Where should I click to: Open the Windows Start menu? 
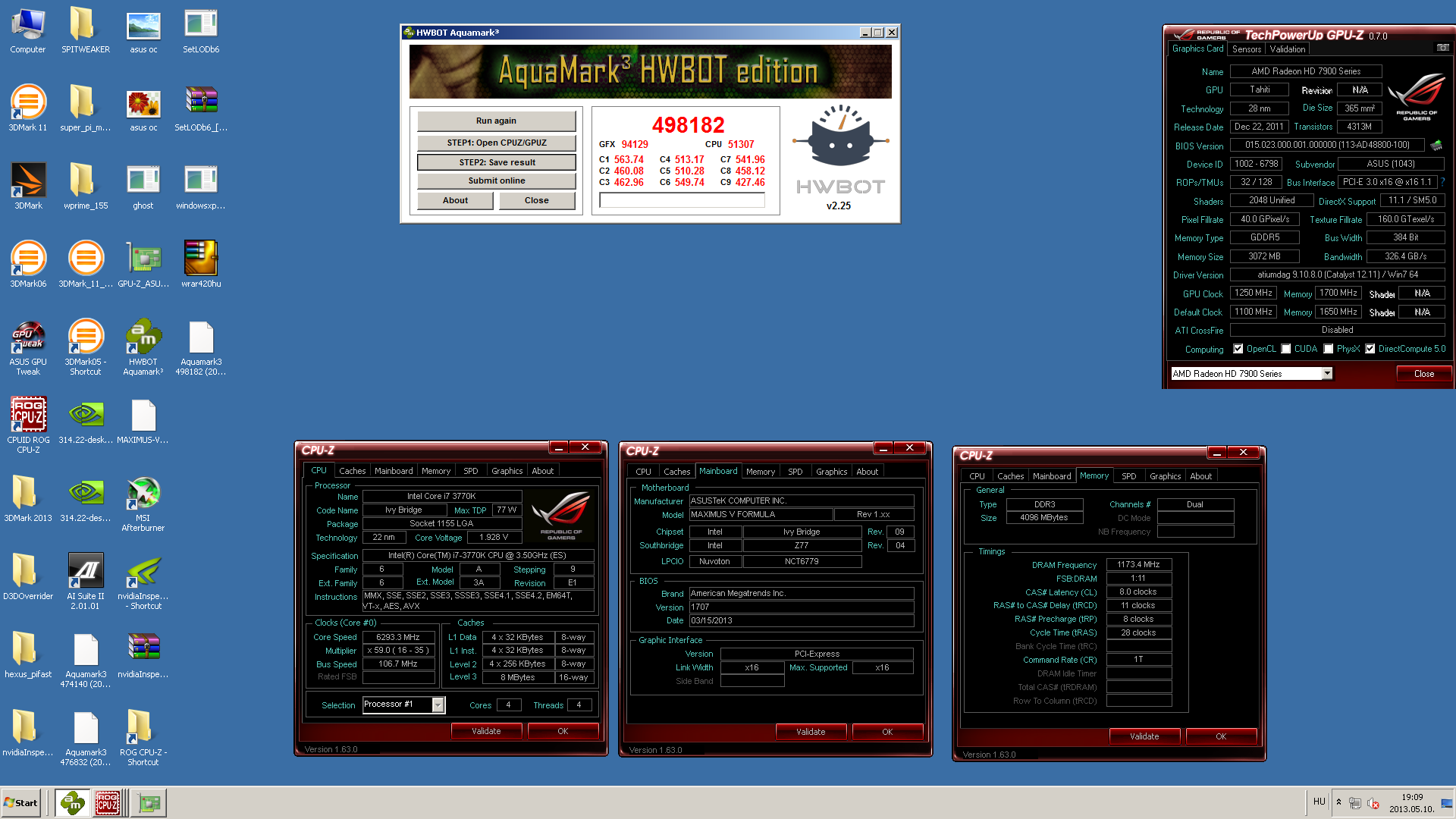point(21,802)
